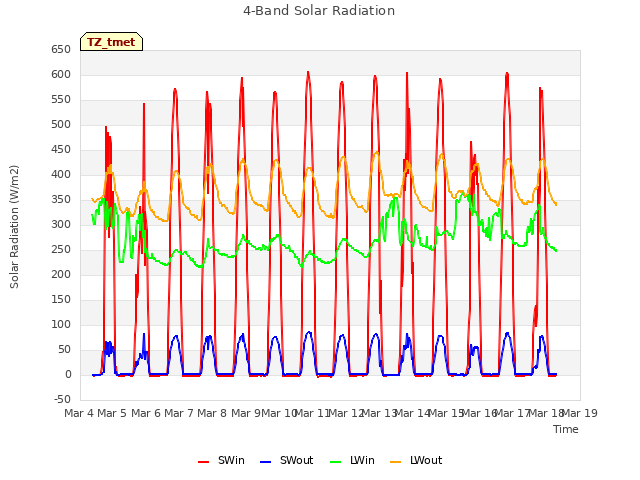The image size is (640, 480).
Task: Click the Mar 17 SWin peak on chart
Action: click(507, 74)
